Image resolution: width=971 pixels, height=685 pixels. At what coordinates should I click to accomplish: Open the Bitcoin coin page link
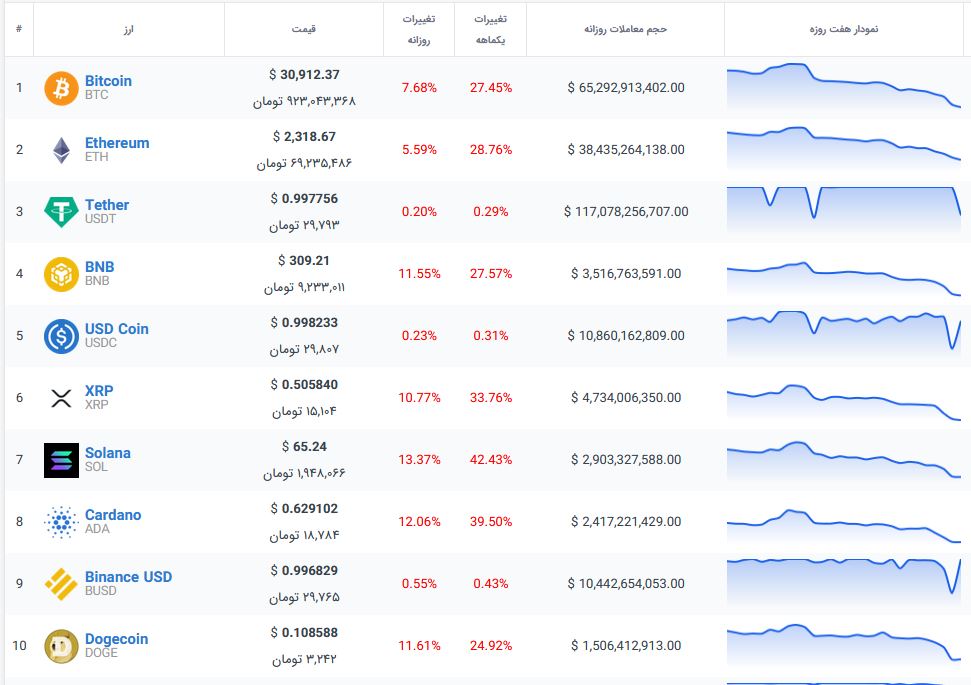tap(108, 81)
